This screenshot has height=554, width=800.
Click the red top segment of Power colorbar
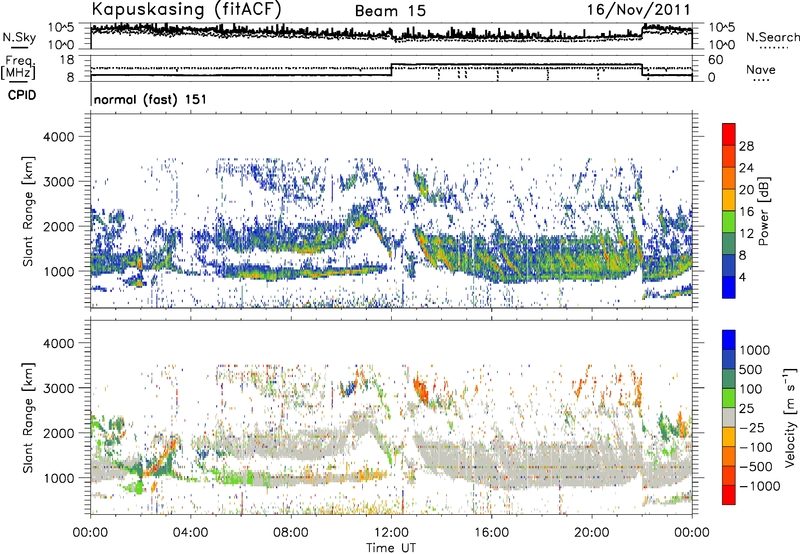[x=729, y=134]
